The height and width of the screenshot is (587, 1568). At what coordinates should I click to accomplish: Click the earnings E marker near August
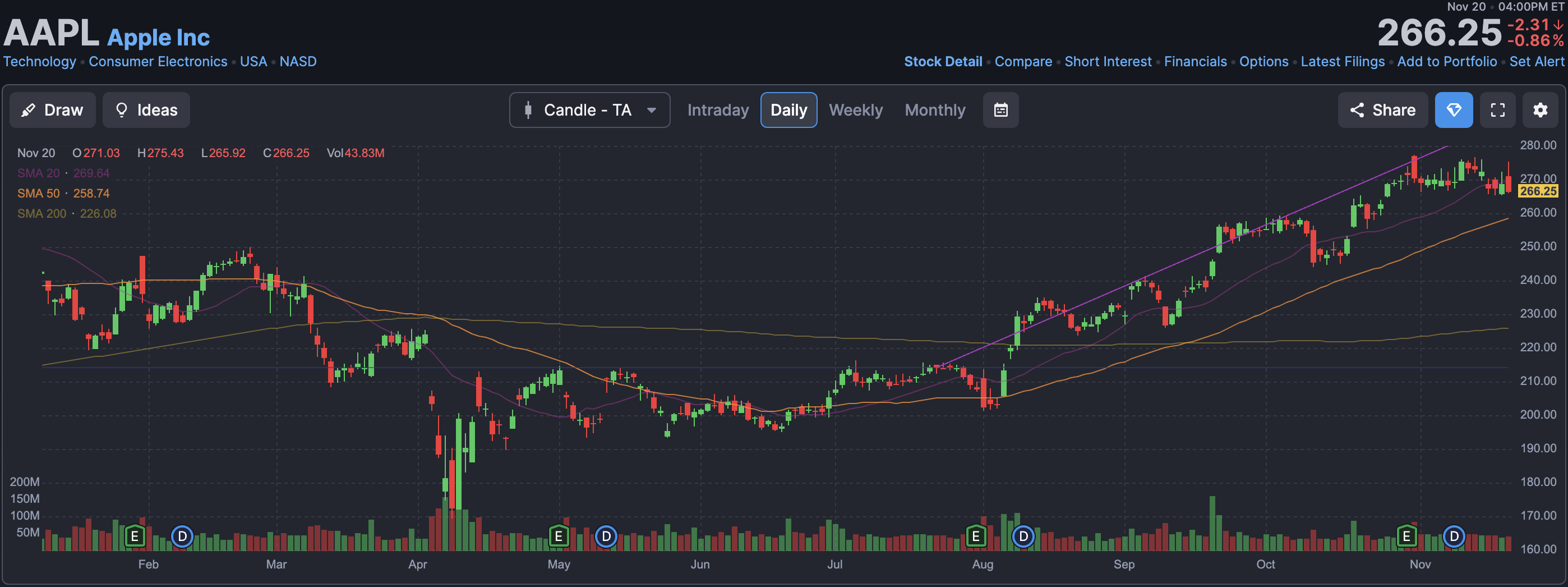click(976, 536)
